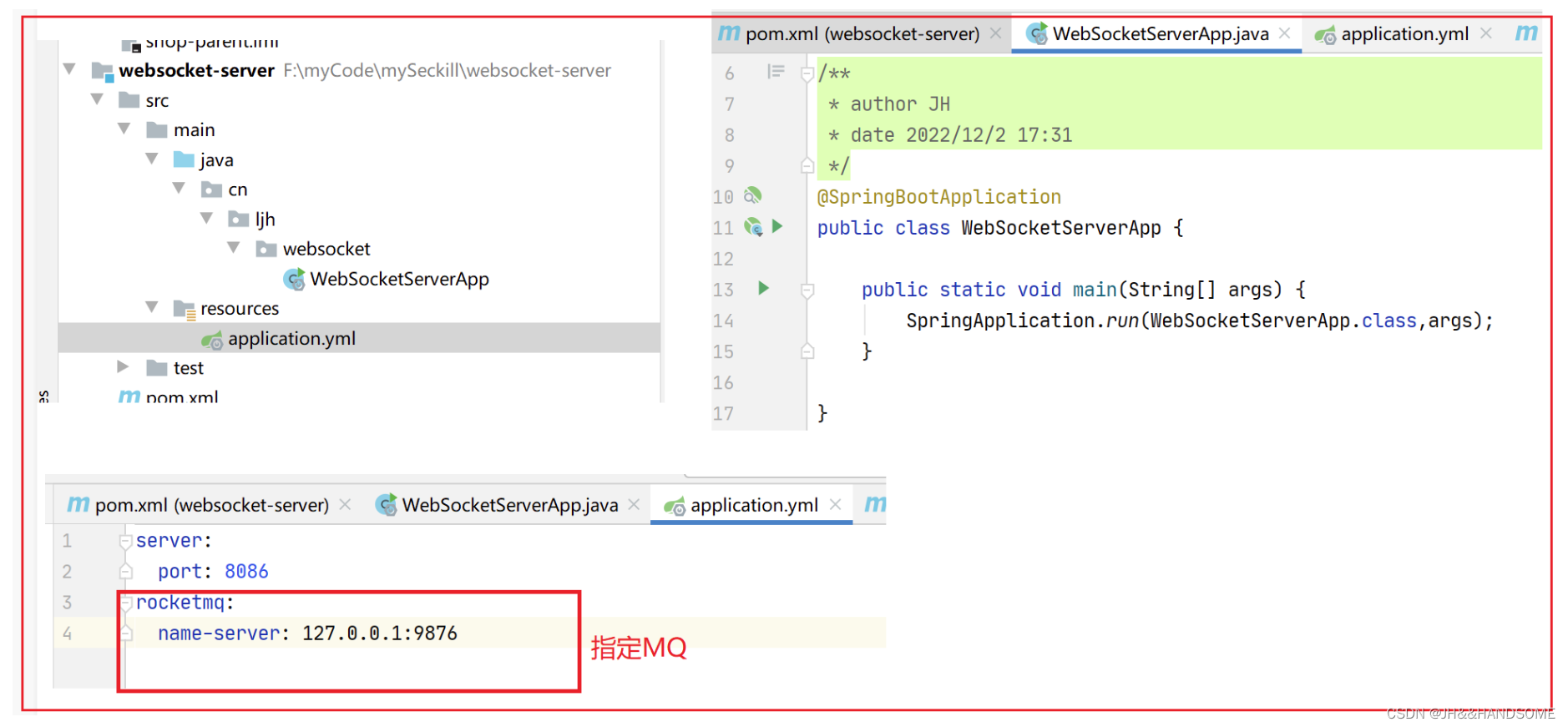
Task: Switch to WebSocketServerApp.java tab in lower editor
Action: 510,505
